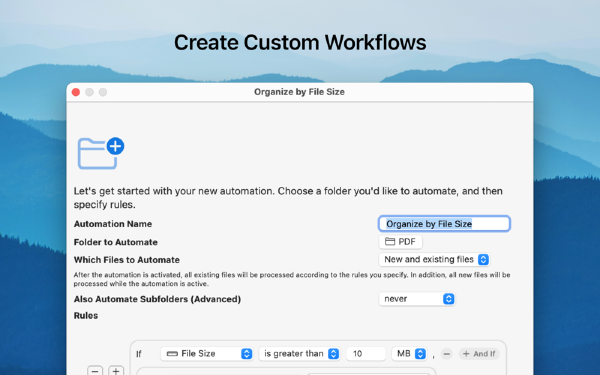Open the 'New and existing files' dropdown
The width and height of the screenshot is (600, 375).
pyautogui.click(x=435, y=259)
